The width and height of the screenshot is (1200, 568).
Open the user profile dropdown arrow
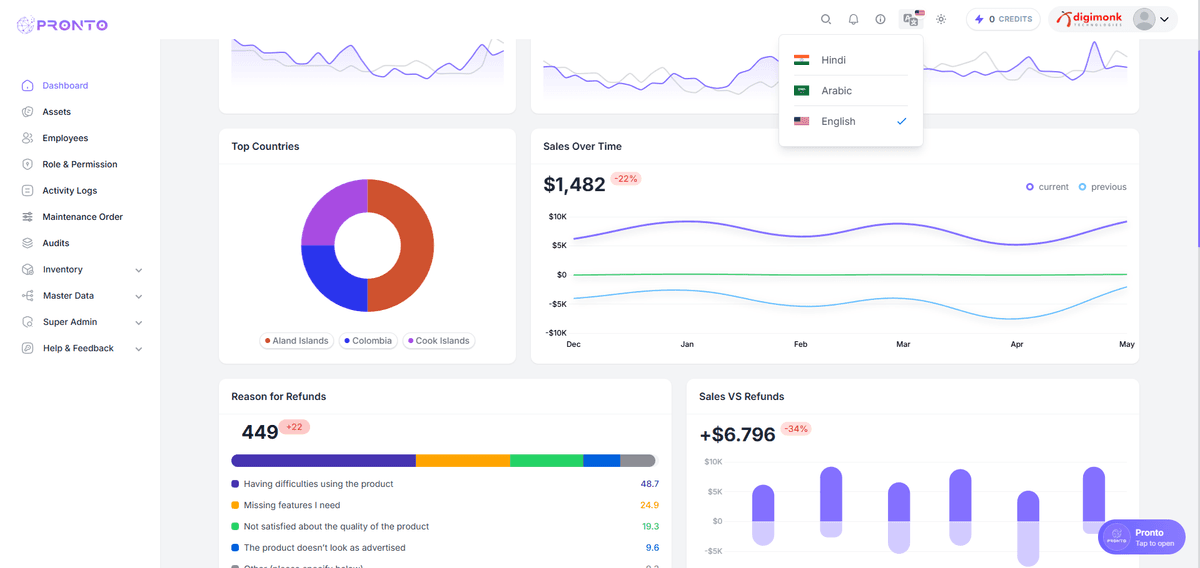pos(1165,19)
